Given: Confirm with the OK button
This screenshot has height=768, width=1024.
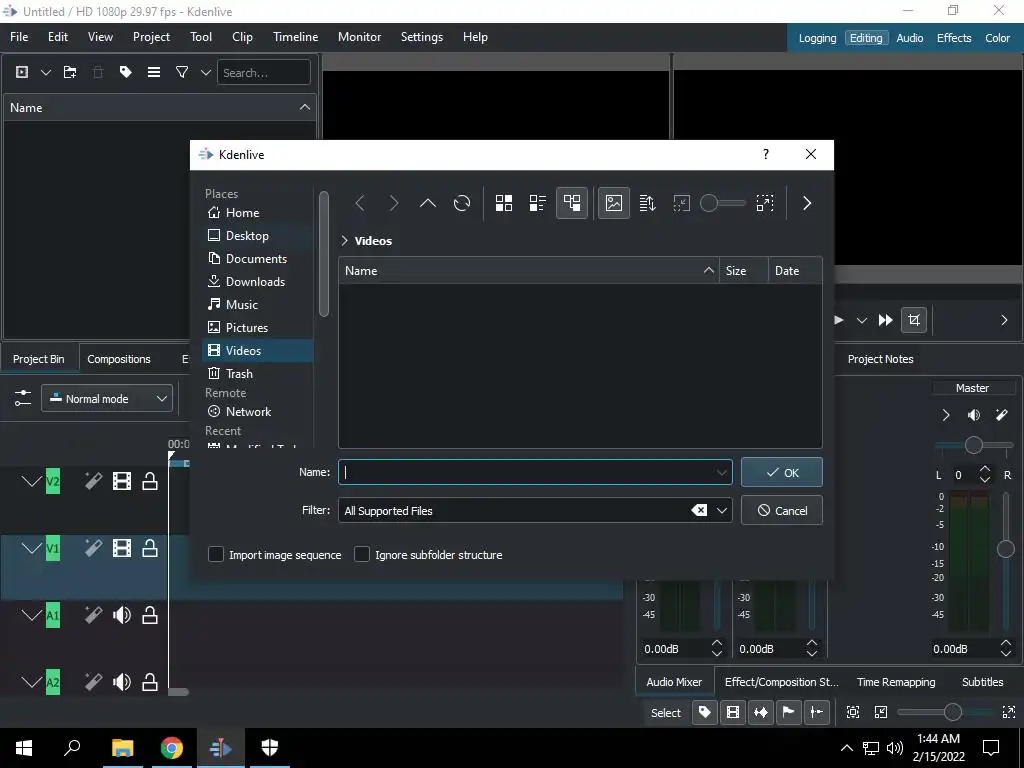Looking at the screenshot, I should tap(782, 472).
